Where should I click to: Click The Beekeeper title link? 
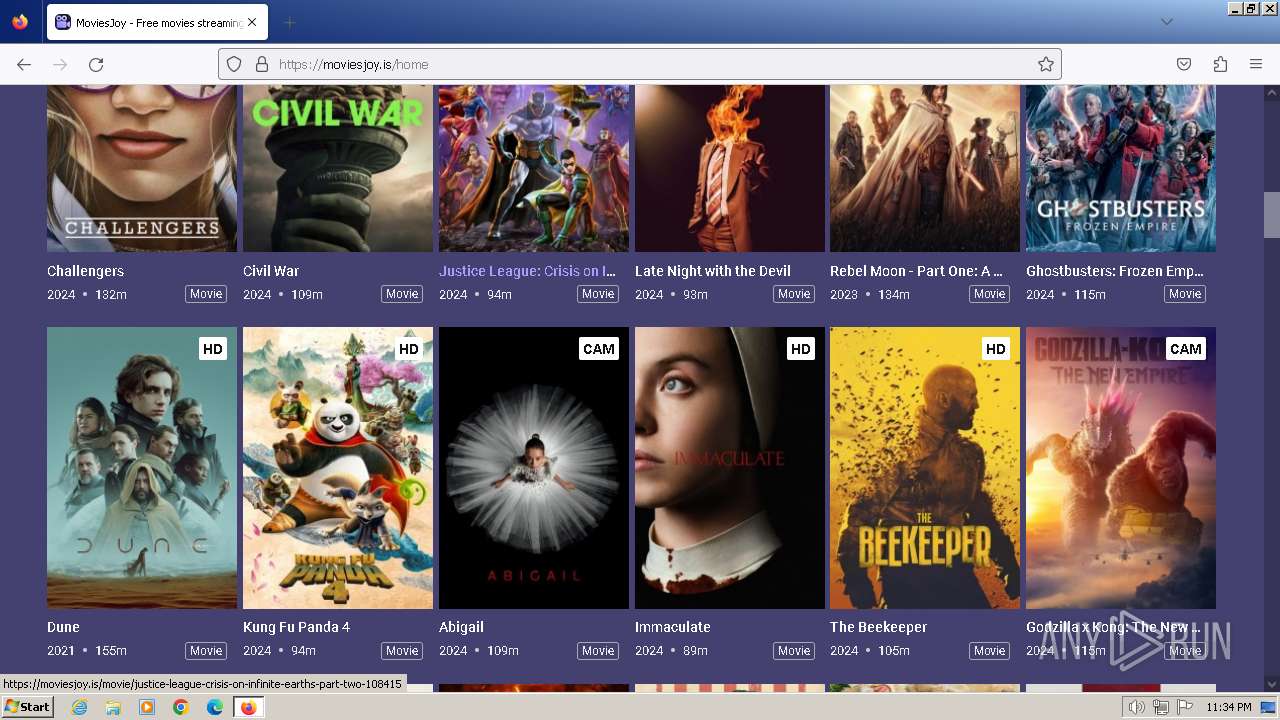(x=879, y=627)
